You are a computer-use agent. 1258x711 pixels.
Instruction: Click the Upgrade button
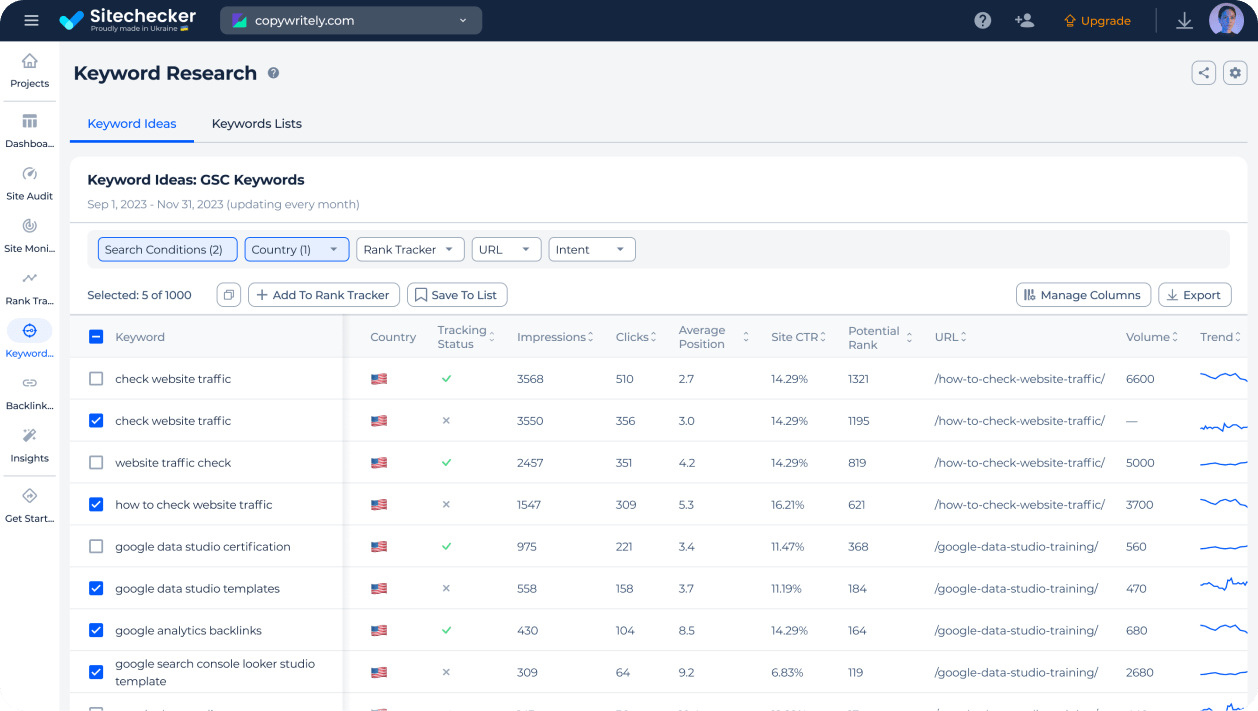[1097, 20]
